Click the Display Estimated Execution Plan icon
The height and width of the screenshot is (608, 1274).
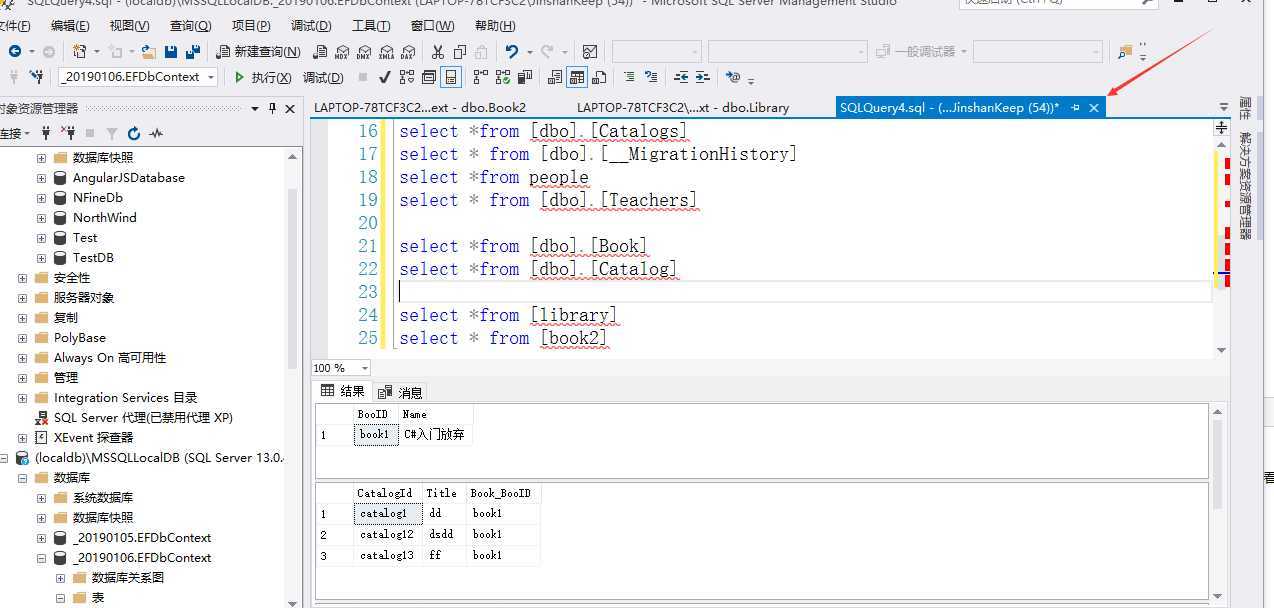(406, 77)
